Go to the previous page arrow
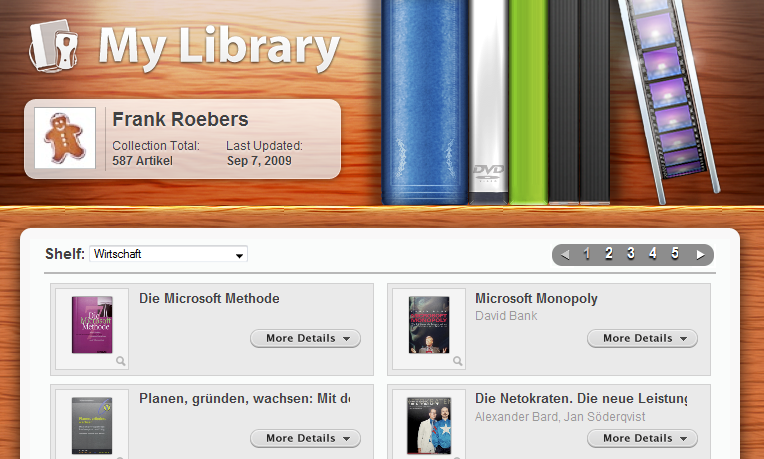Viewport: 764px width, 459px height. (565, 254)
